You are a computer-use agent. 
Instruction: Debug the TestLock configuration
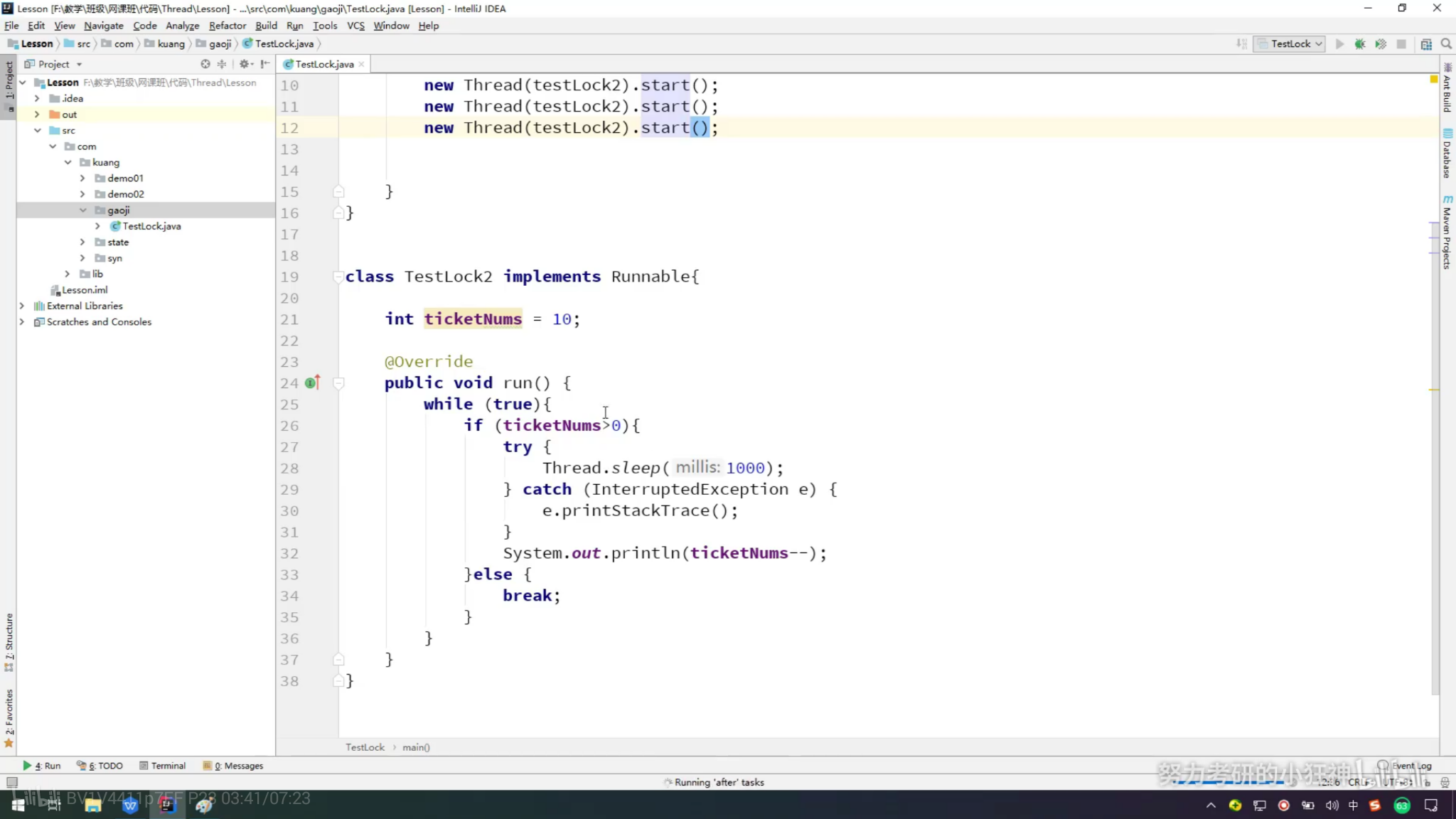pyautogui.click(x=1360, y=44)
